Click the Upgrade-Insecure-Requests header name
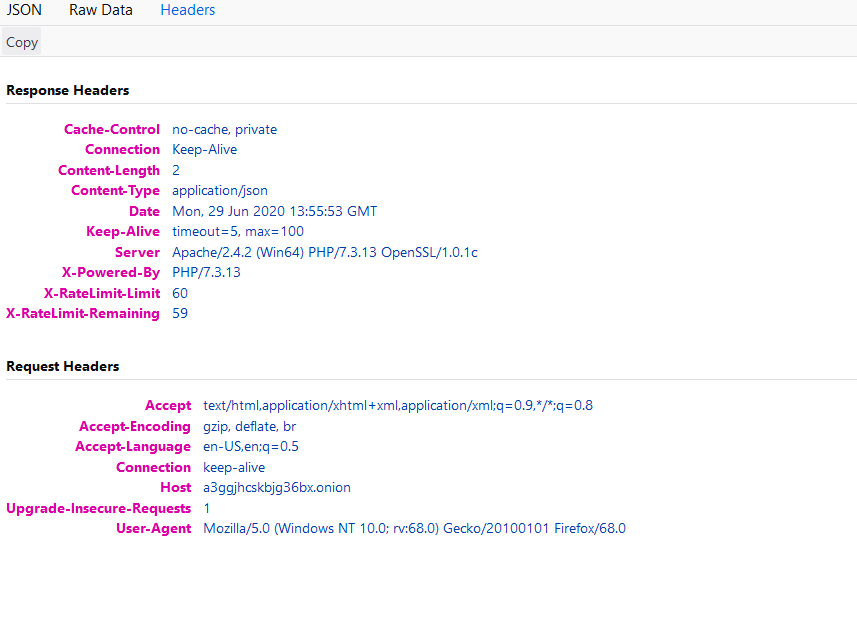 [98, 508]
